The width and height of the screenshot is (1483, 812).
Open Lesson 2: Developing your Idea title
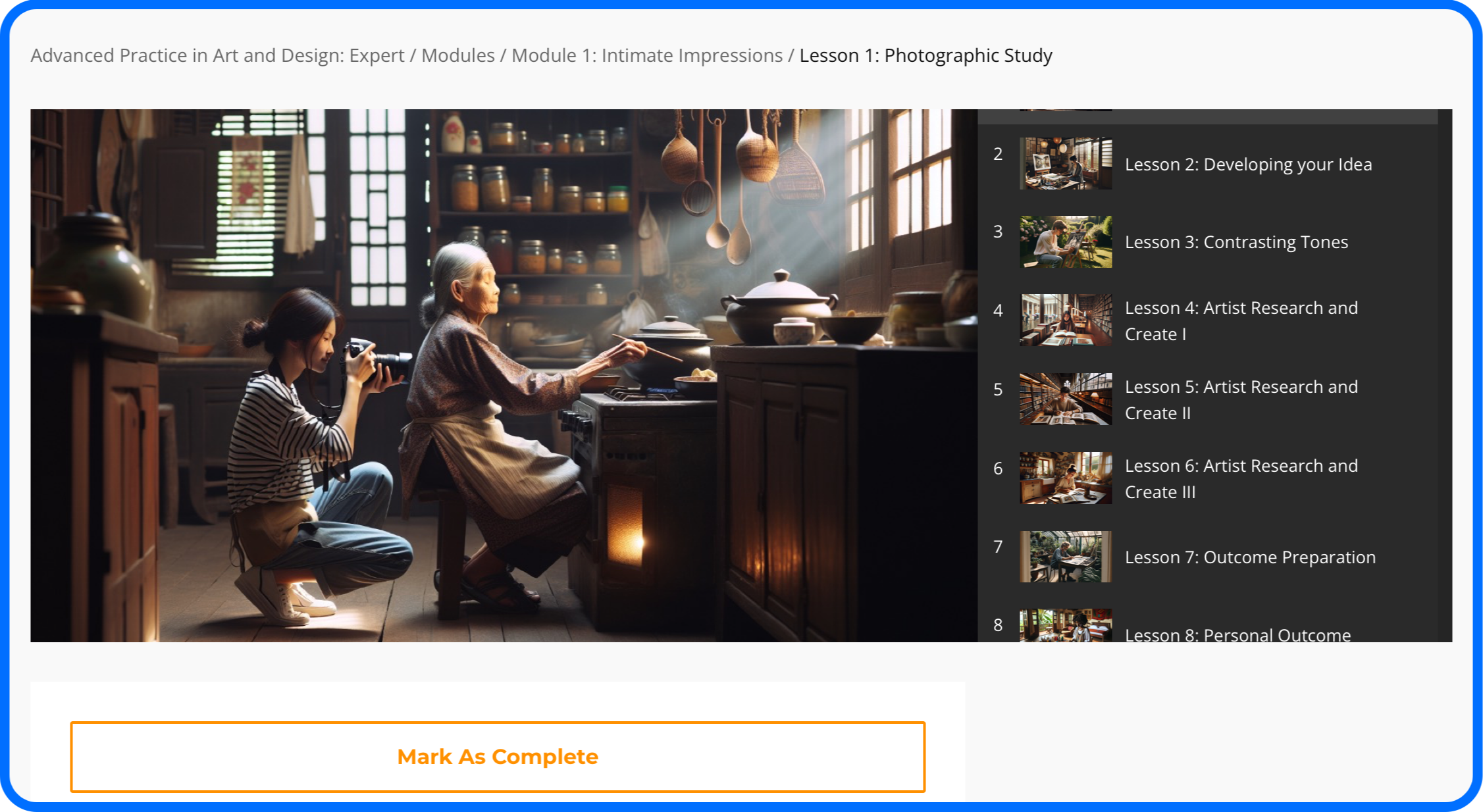point(1248,165)
